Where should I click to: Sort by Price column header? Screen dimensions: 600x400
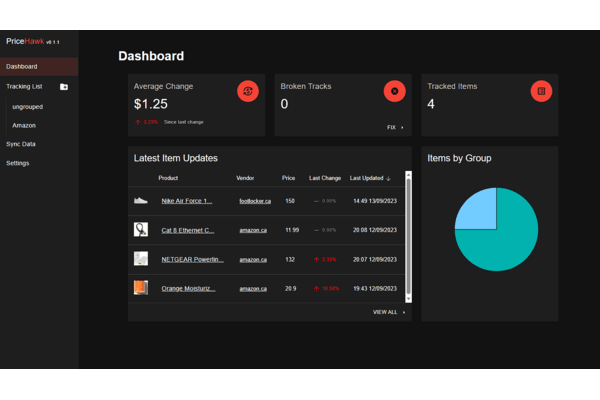pos(288,178)
